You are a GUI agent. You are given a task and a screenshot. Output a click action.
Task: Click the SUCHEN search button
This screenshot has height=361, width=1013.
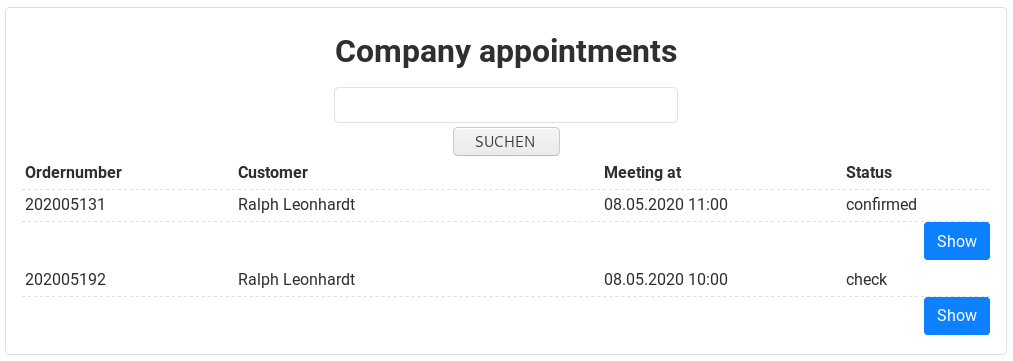[x=506, y=141]
